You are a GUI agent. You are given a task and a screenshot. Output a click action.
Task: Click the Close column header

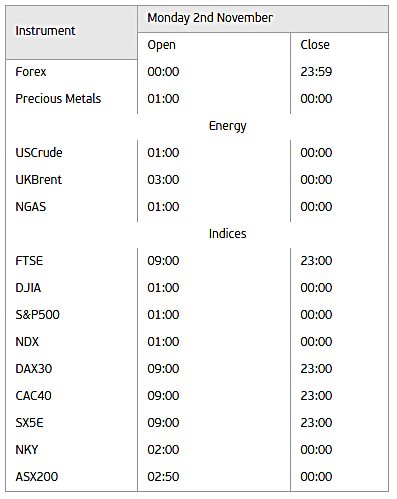(x=315, y=45)
